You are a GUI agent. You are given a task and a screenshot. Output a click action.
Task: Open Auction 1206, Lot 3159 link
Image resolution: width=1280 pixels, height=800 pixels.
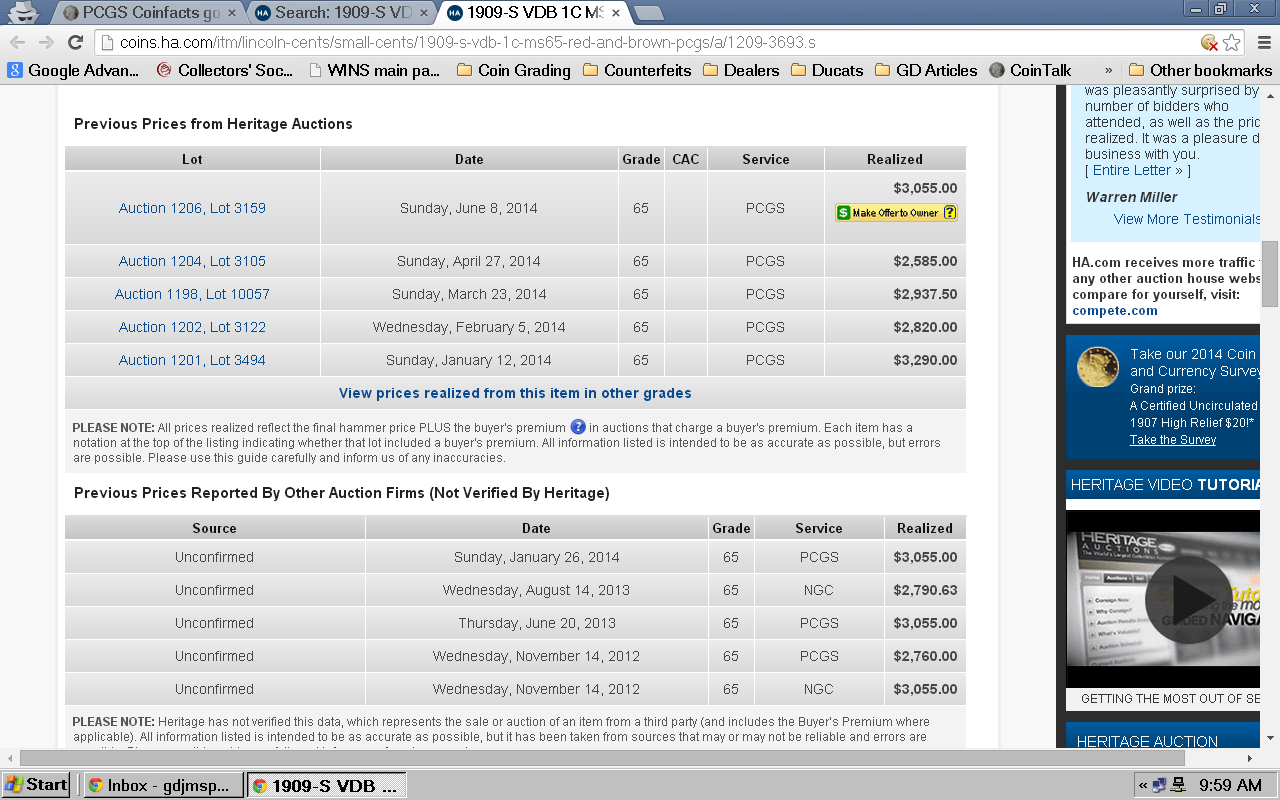[192, 208]
